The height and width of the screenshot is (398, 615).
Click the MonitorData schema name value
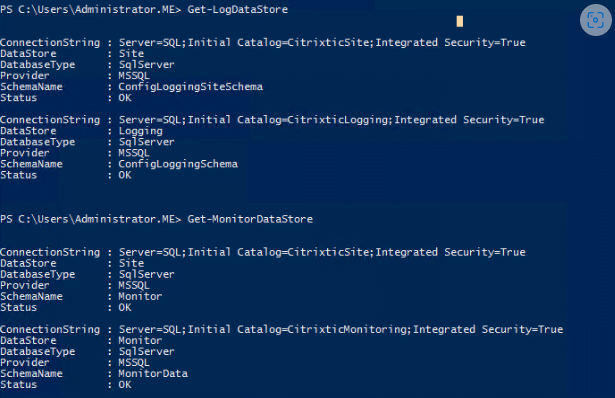click(x=153, y=374)
